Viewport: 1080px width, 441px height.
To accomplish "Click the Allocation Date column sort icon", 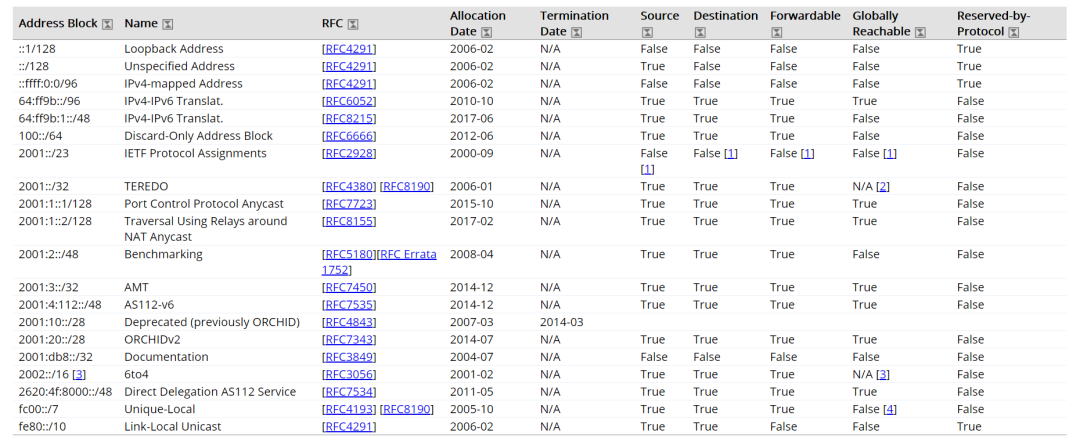I will [x=486, y=32].
